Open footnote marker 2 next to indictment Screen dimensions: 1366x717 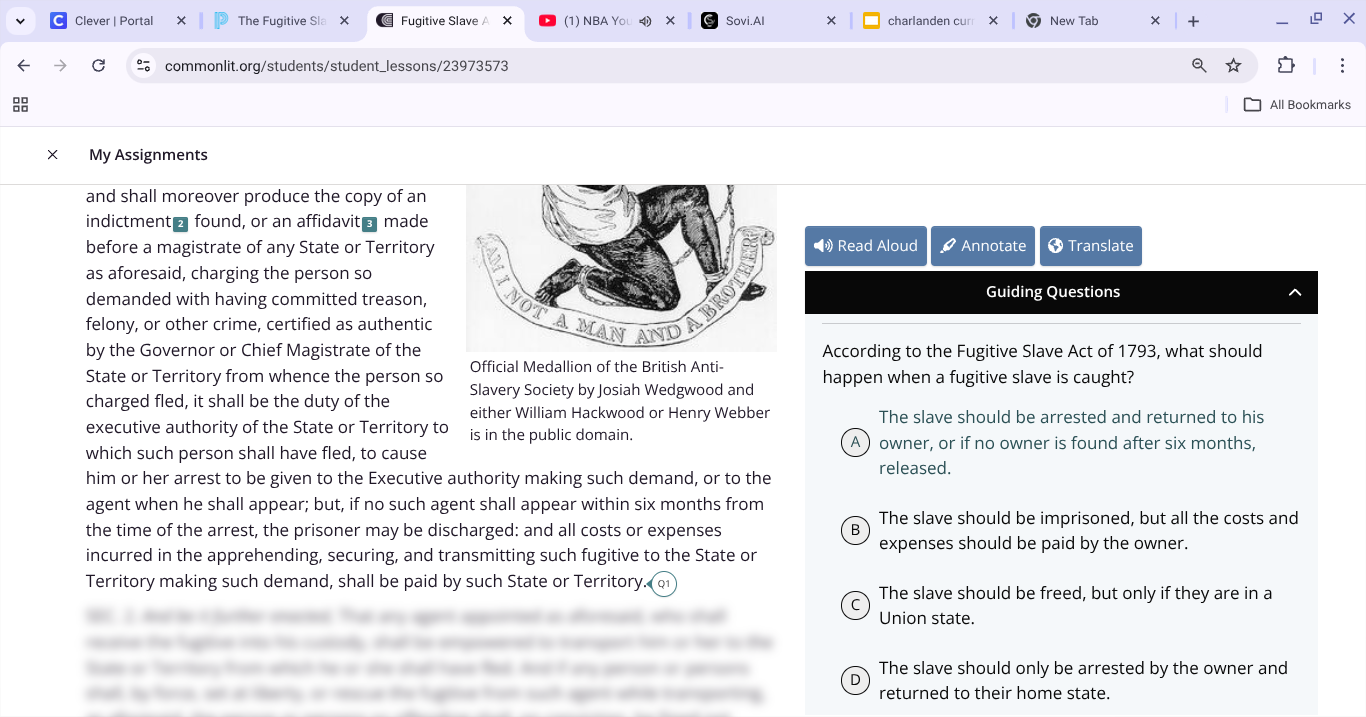182,221
